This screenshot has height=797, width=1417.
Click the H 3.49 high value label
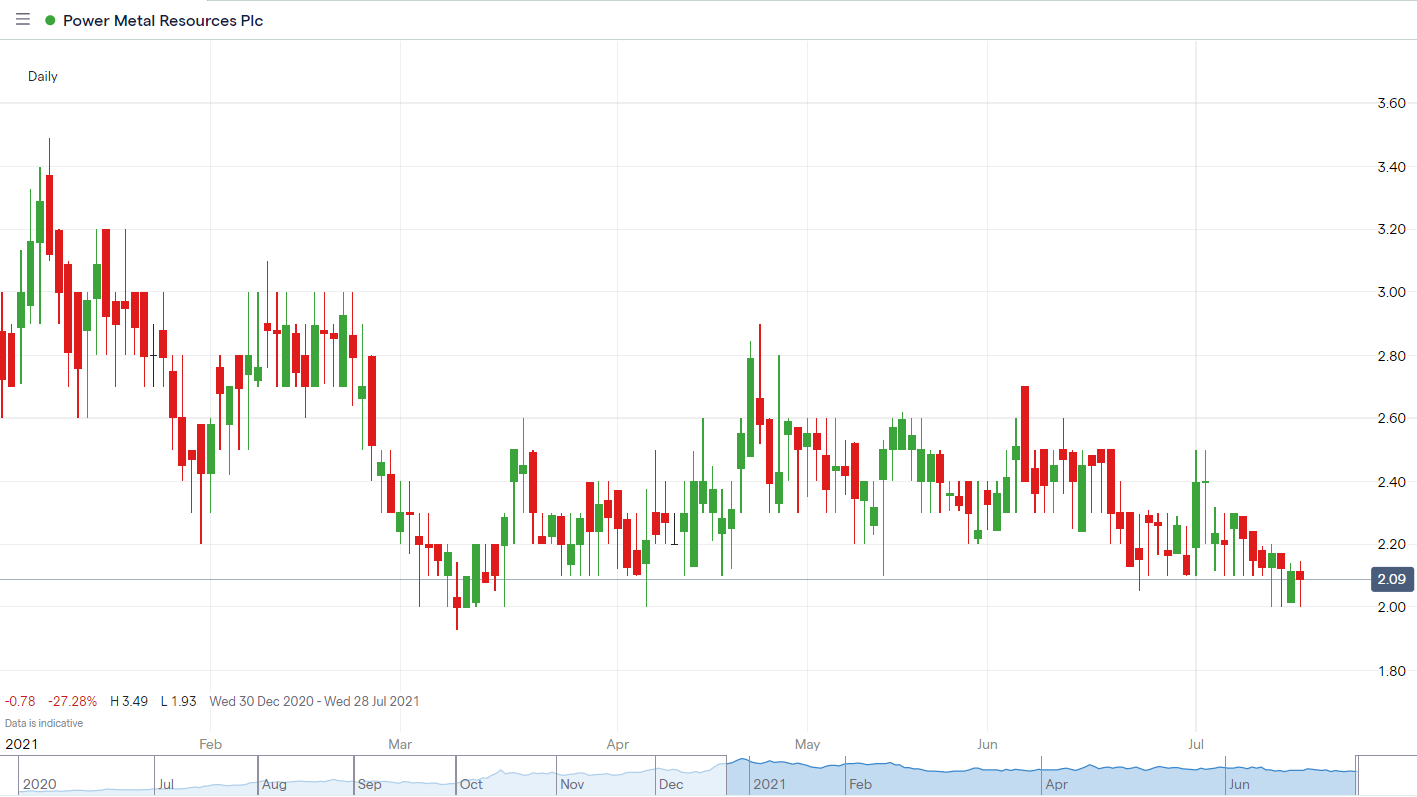130,701
